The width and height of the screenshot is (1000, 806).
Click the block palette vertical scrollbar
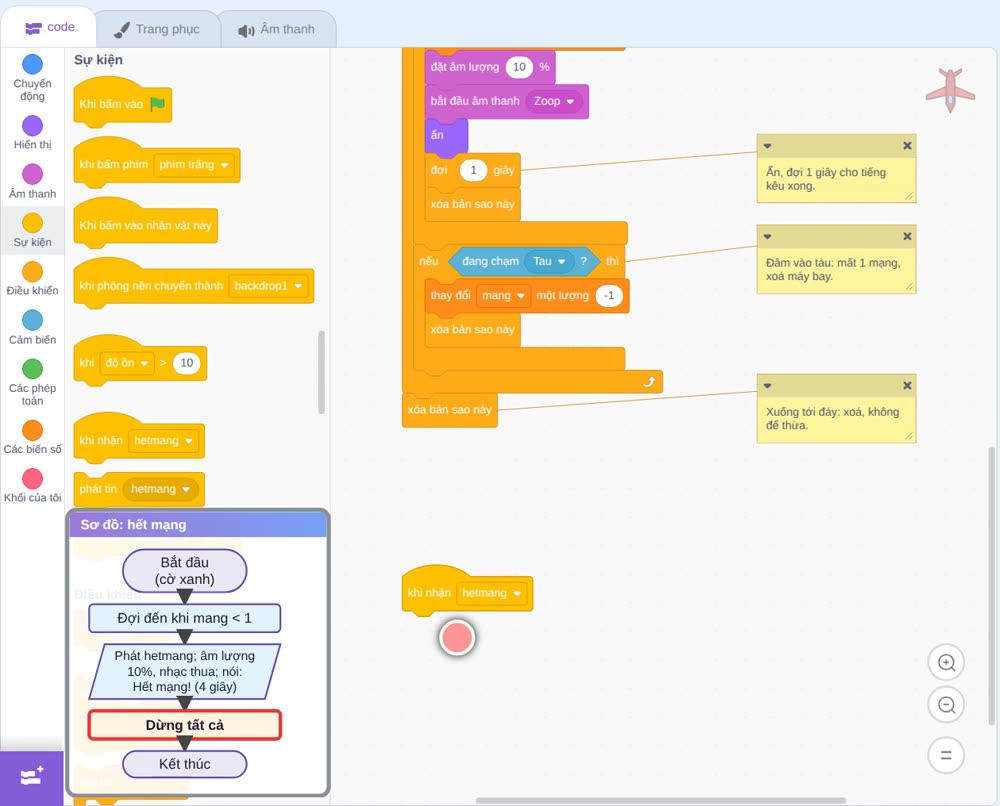coord(321,372)
